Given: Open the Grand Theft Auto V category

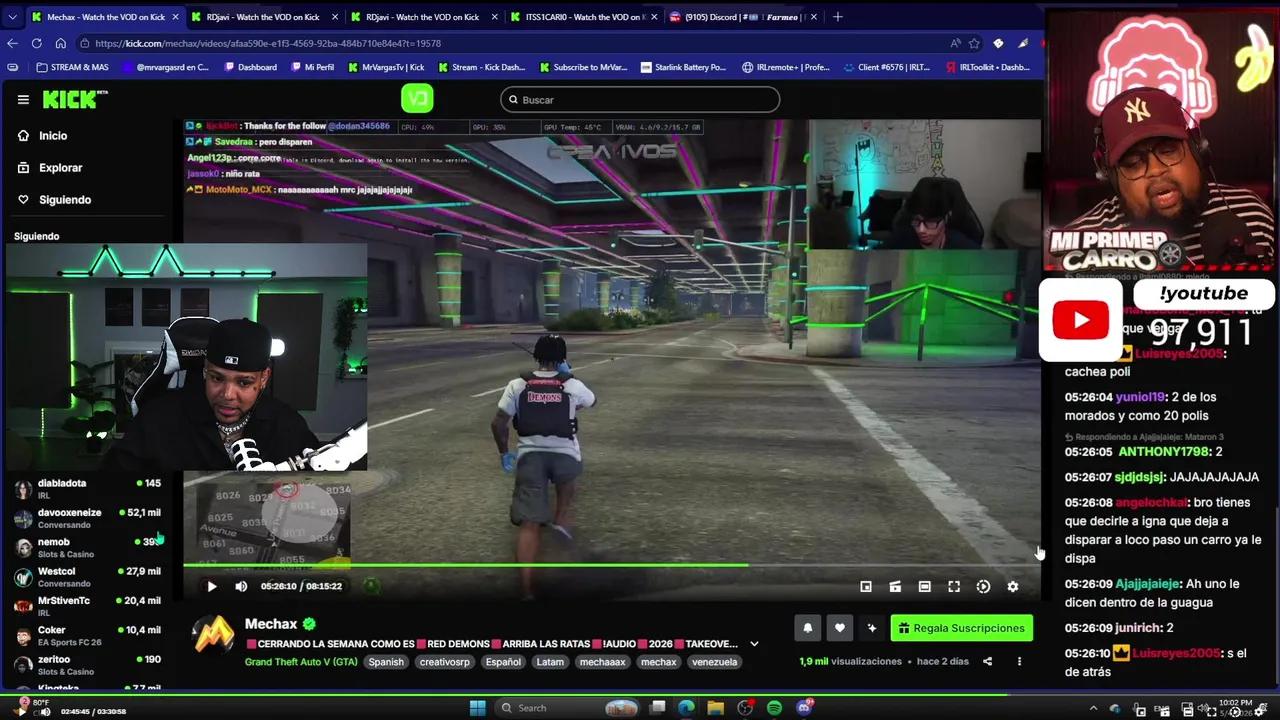Looking at the screenshot, I should pyautogui.click(x=301, y=662).
